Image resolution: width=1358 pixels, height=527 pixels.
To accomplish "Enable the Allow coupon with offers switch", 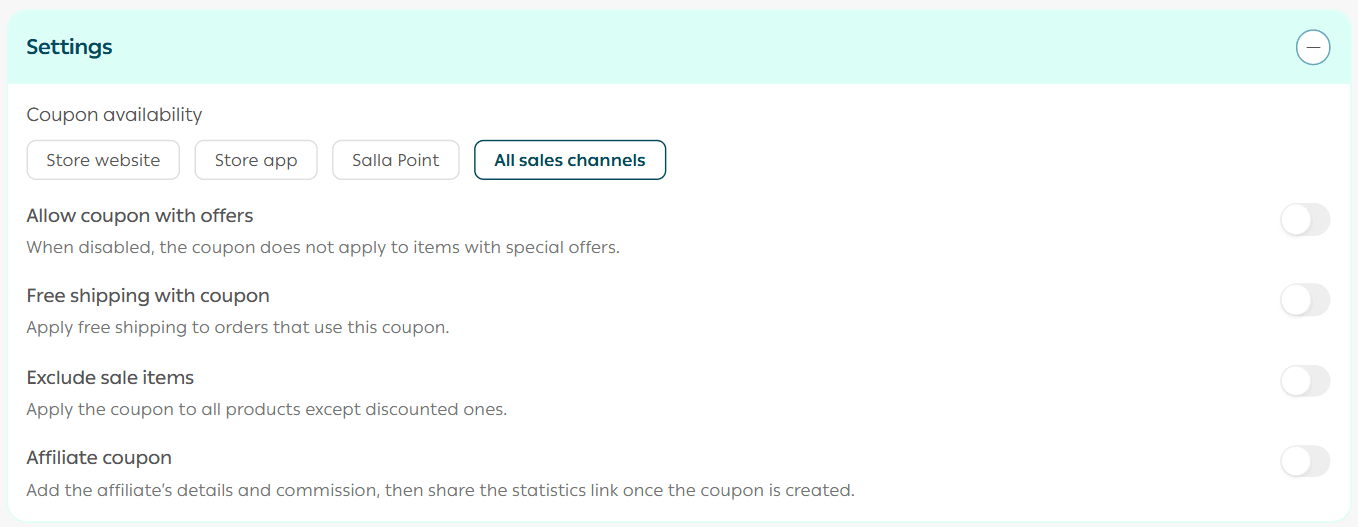I will pos(1305,220).
